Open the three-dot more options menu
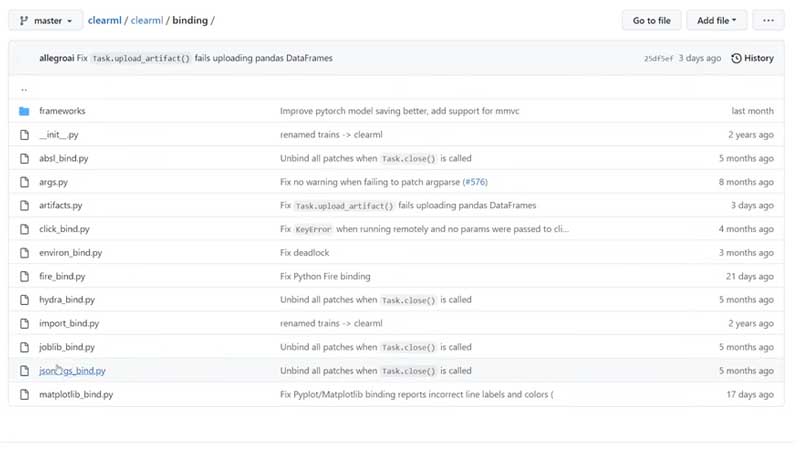 tap(768, 20)
